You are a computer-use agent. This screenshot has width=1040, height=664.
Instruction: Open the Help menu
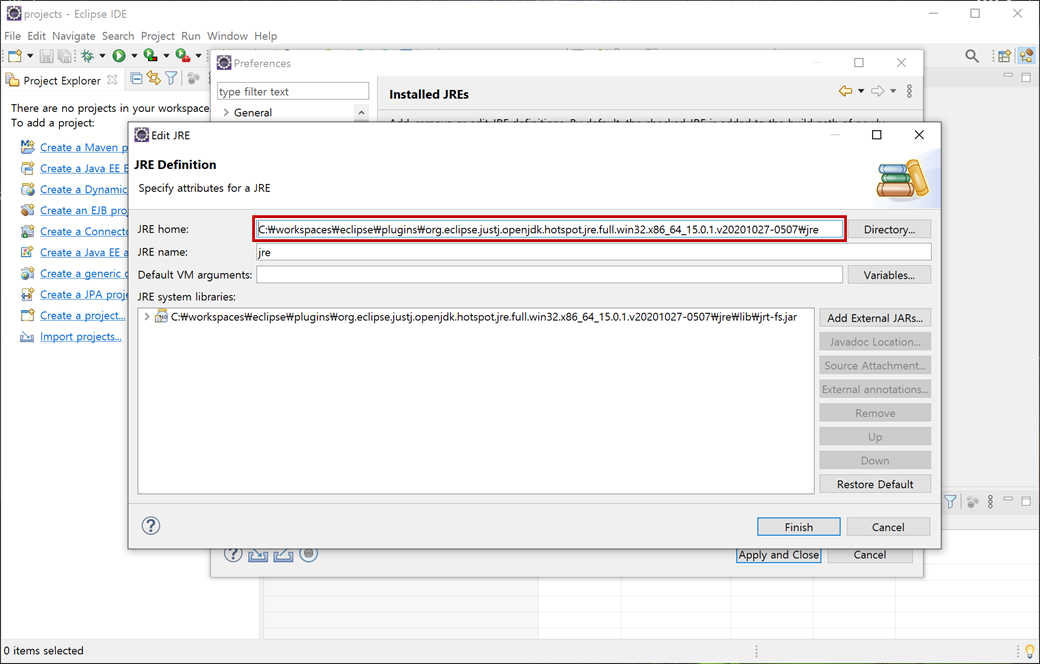pos(265,36)
